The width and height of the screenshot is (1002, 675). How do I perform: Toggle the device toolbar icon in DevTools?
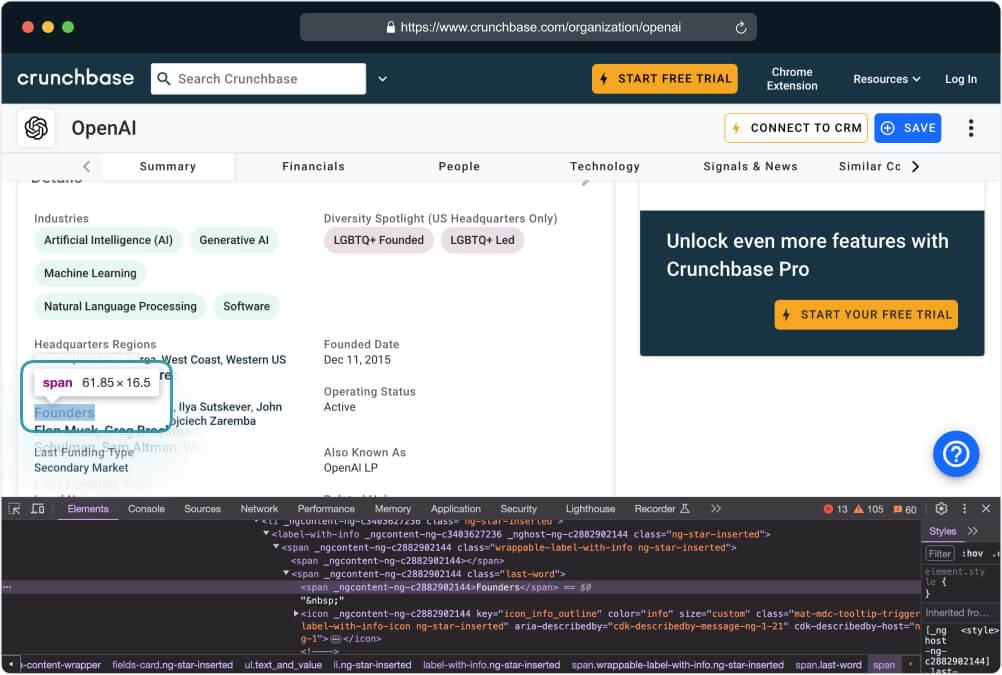tap(37, 509)
